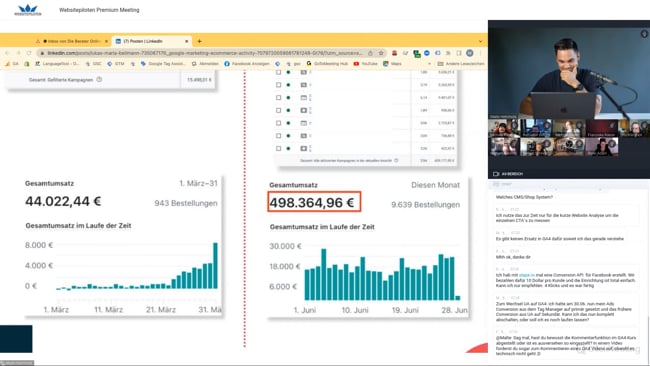The height and width of the screenshot is (366, 650).
Task: Tick the third campaign row checkbox
Action: (x=279, y=97)
